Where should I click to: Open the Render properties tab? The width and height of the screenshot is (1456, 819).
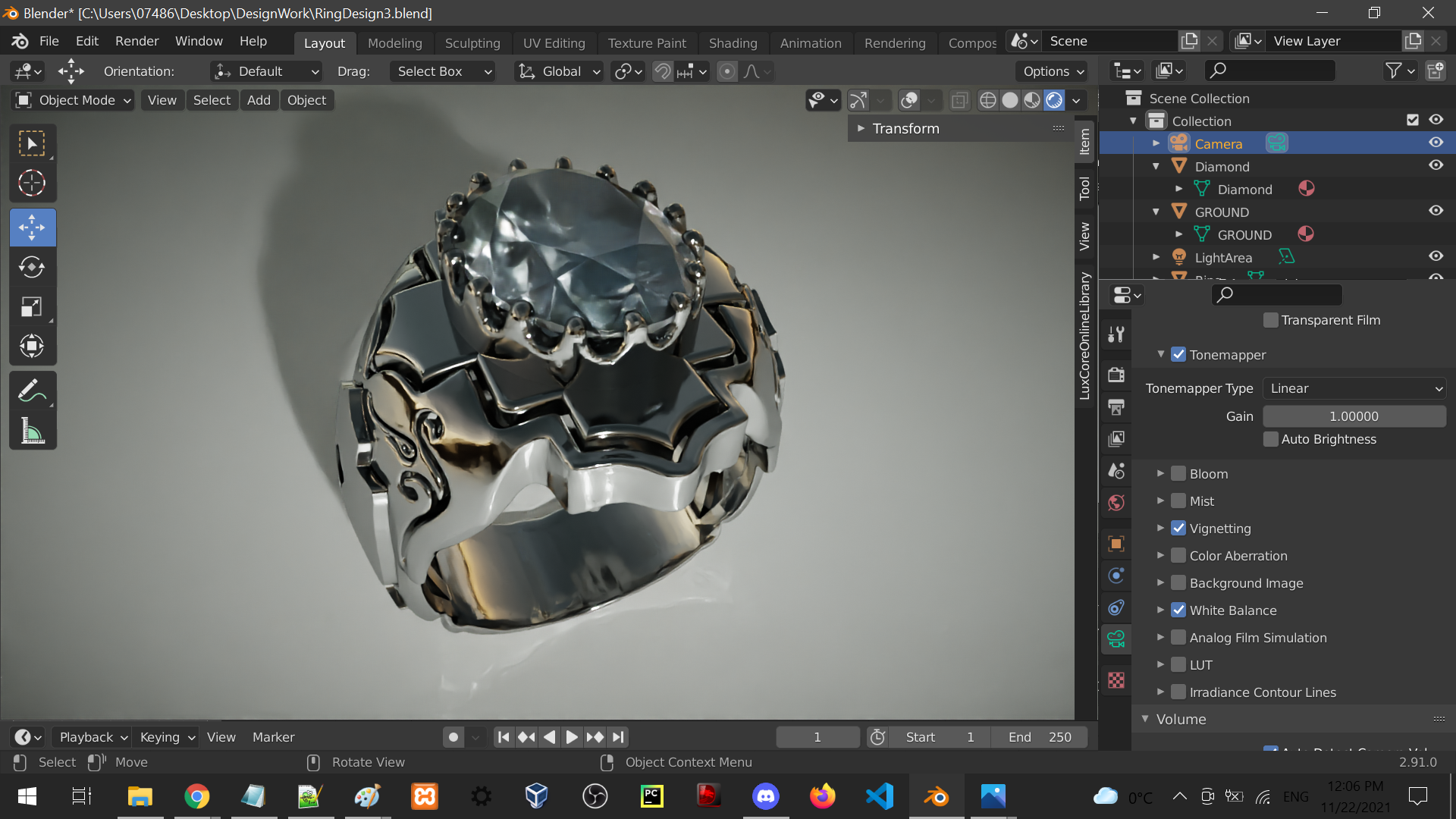pos(1116,375)
